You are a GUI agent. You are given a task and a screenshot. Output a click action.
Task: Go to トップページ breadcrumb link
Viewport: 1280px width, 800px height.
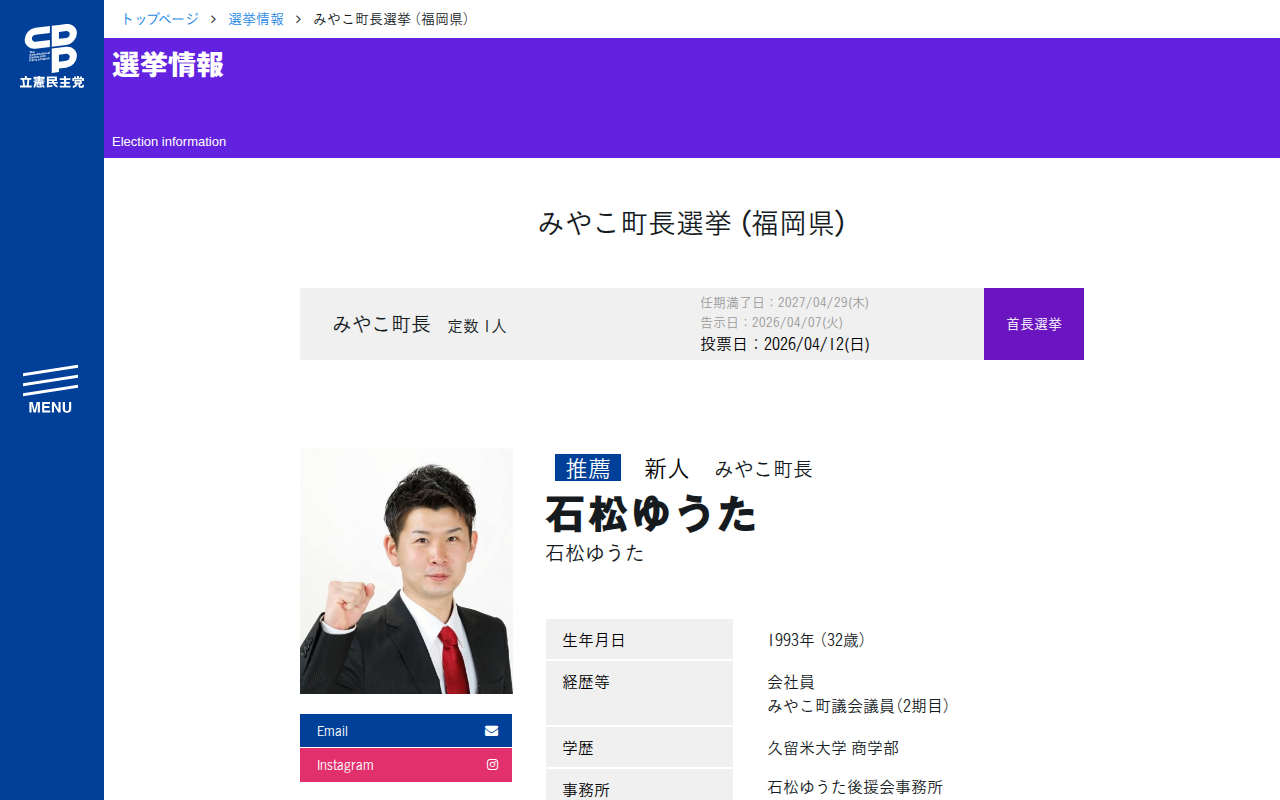tap(160, 19)
